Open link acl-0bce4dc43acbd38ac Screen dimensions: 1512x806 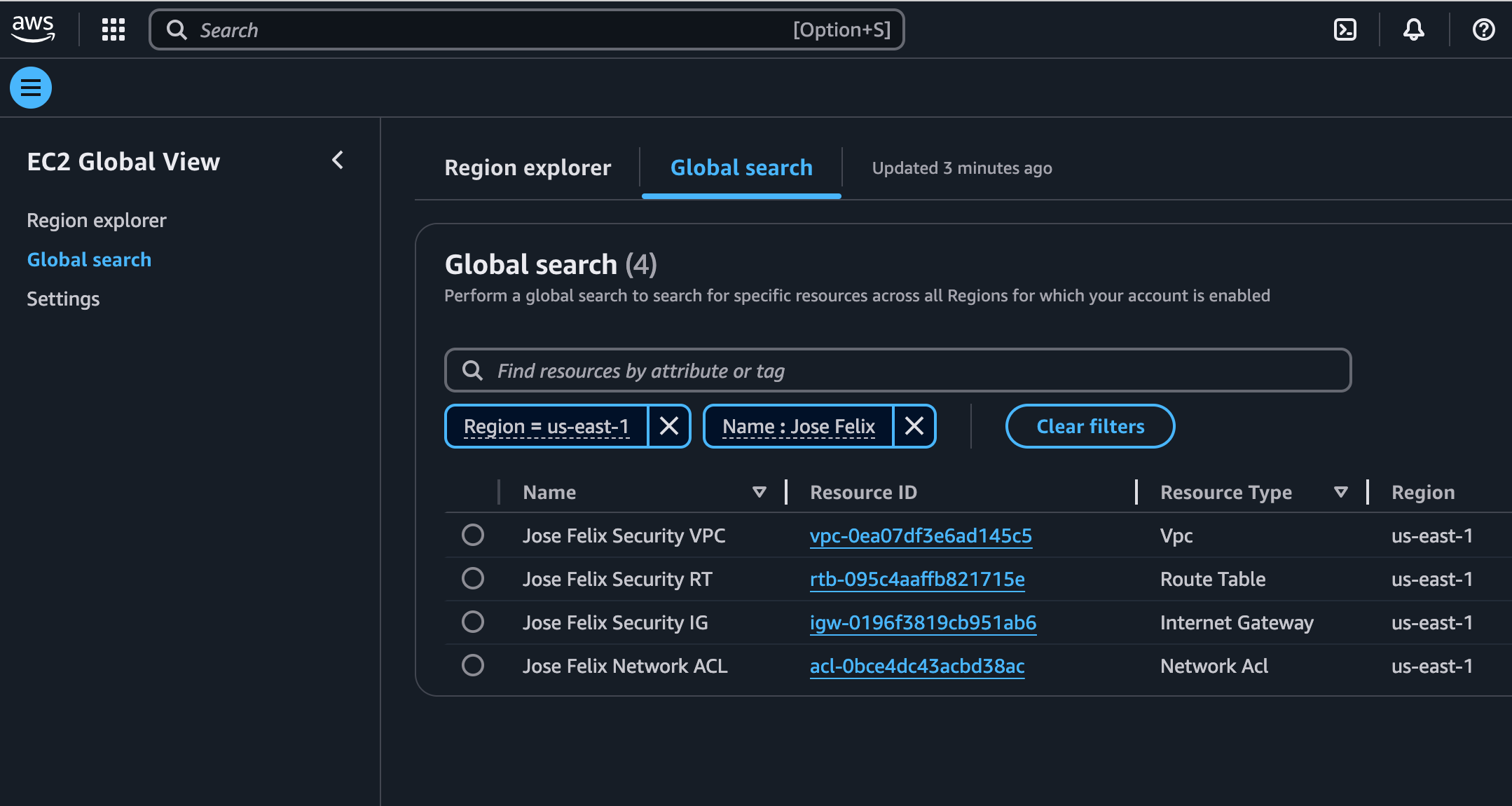point(917,666)
